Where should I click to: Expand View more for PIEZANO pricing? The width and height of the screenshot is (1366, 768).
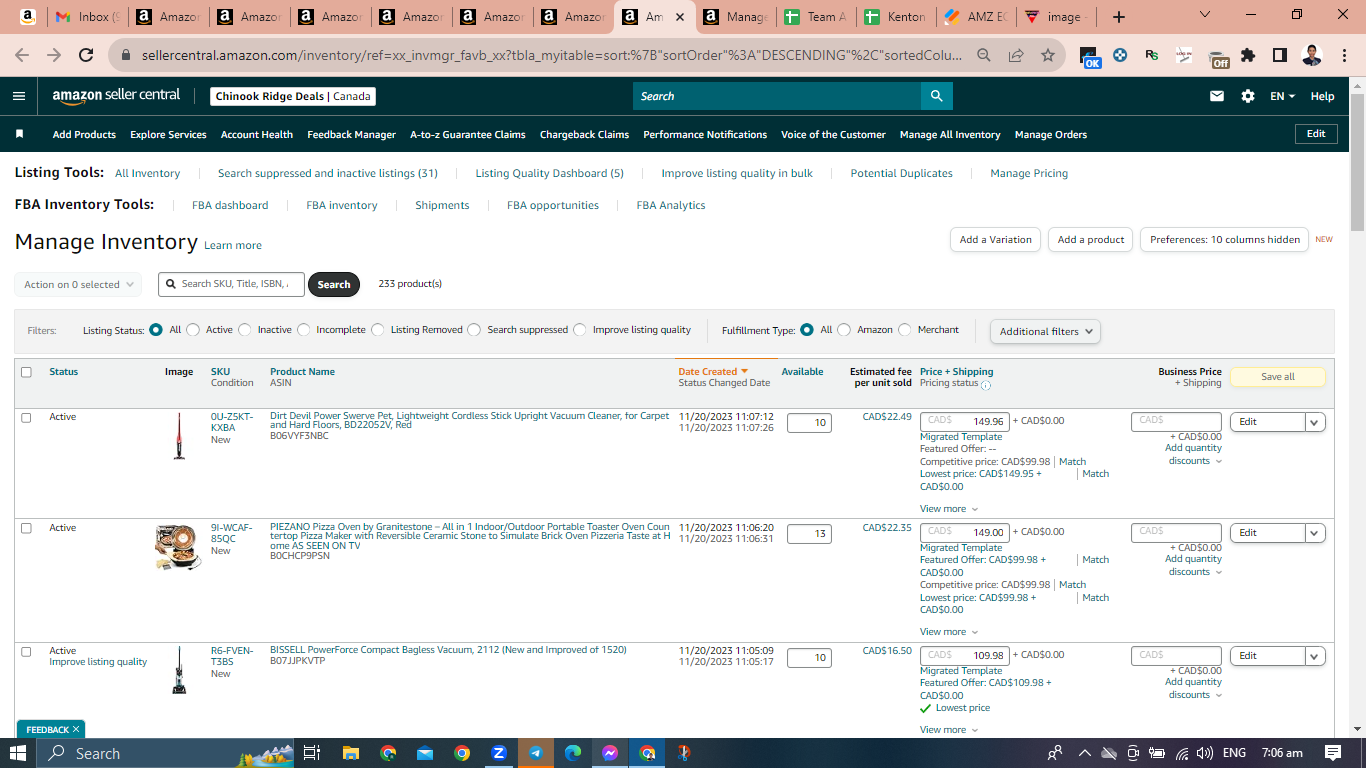[x=949, y=632]
